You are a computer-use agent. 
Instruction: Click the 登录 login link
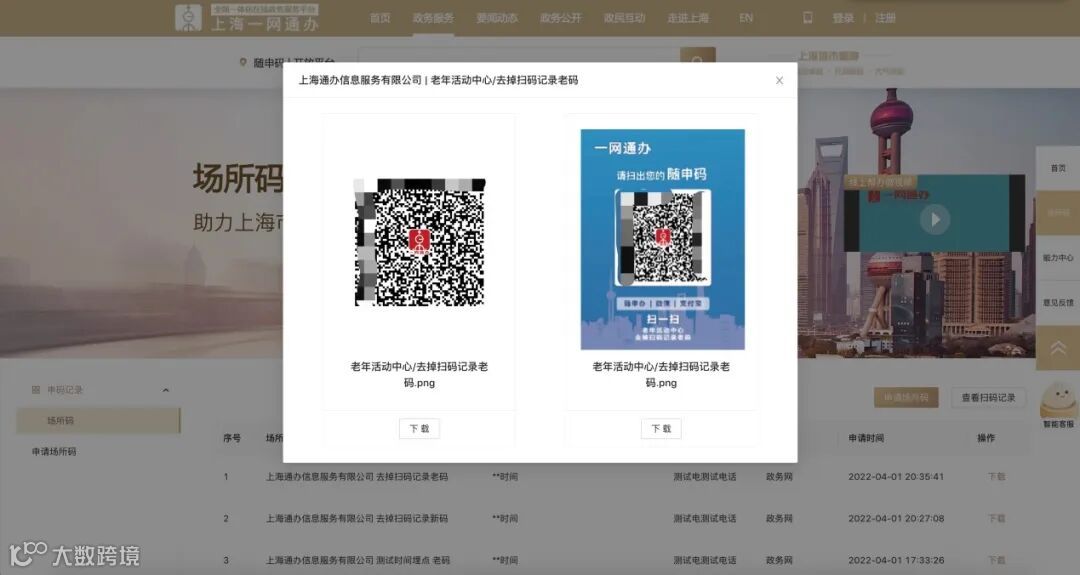coord(843,18)
